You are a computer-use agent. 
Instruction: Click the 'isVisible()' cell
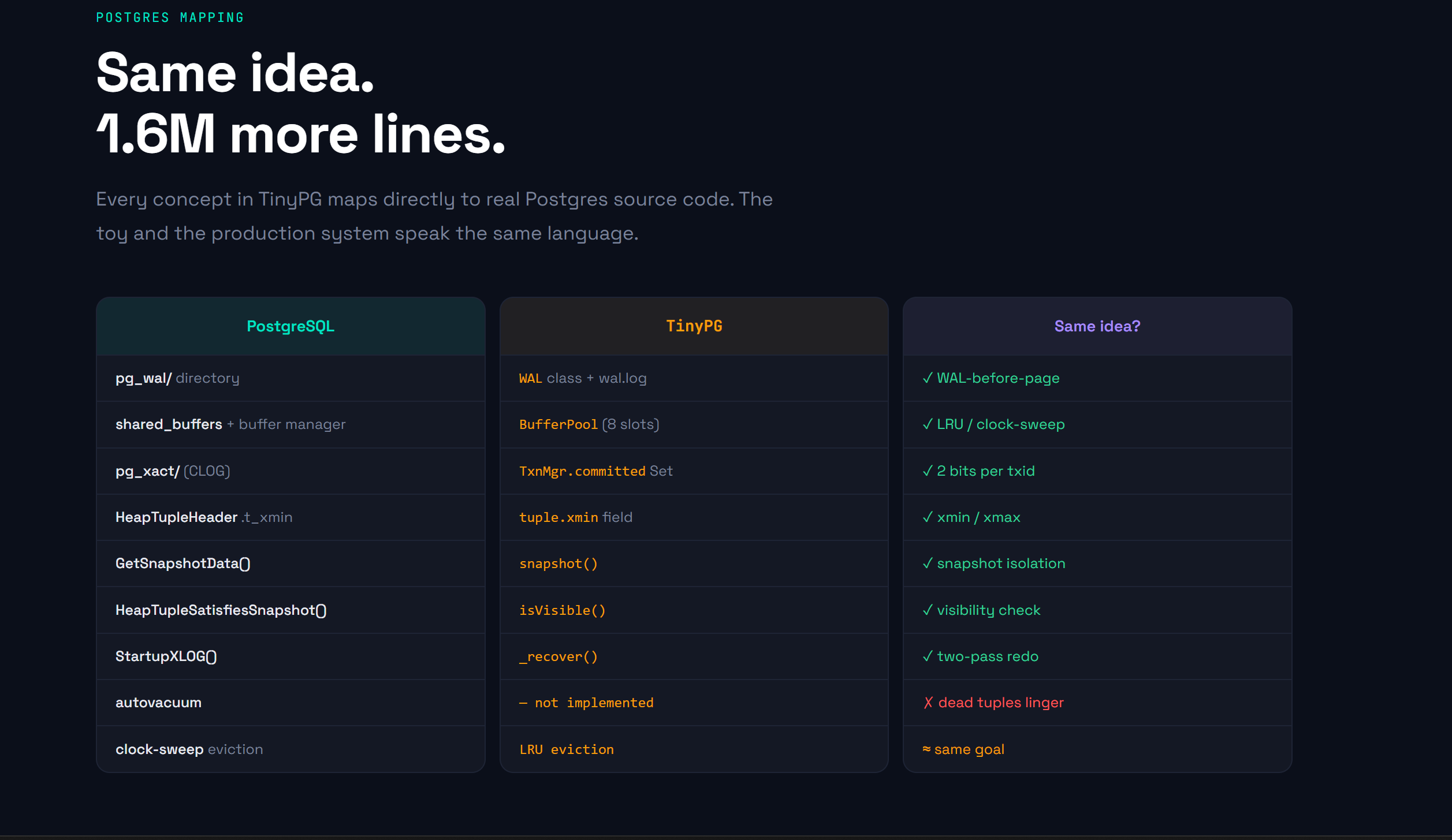tap(694, 610)
